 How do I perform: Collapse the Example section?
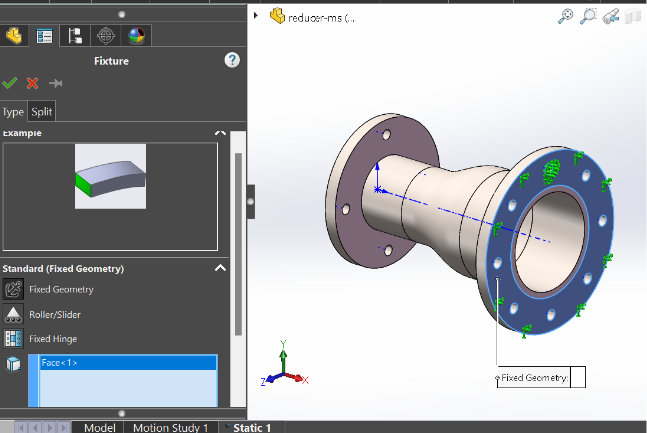221,133
